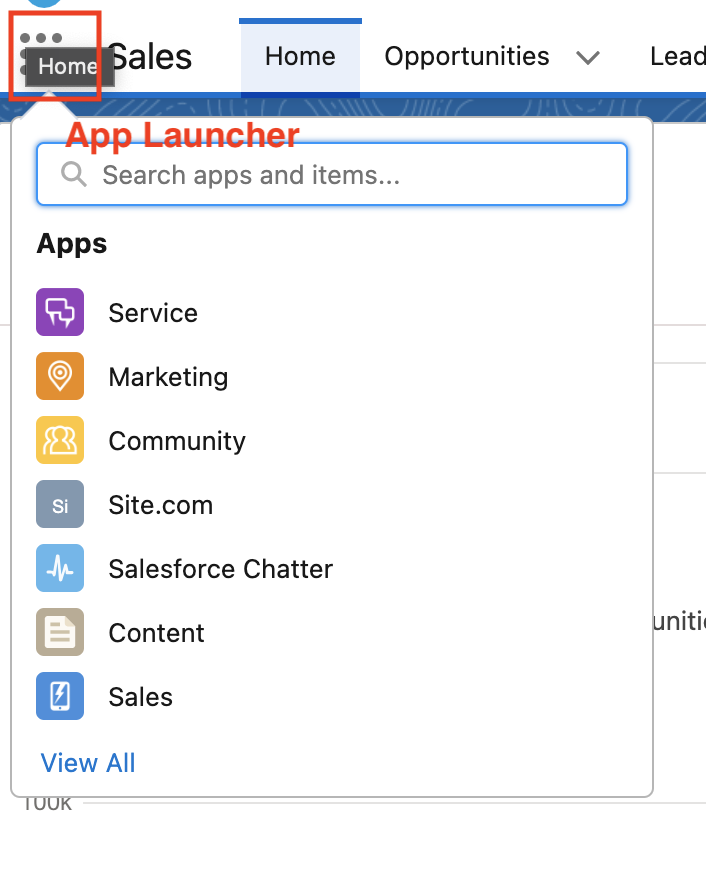Select the Service app name

pos(153,313)
